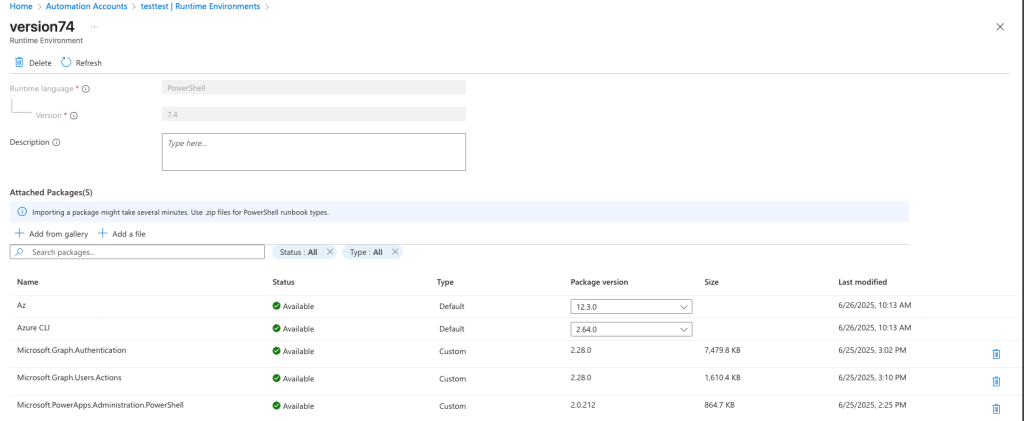Click the Description info icon

click(56, 142)
